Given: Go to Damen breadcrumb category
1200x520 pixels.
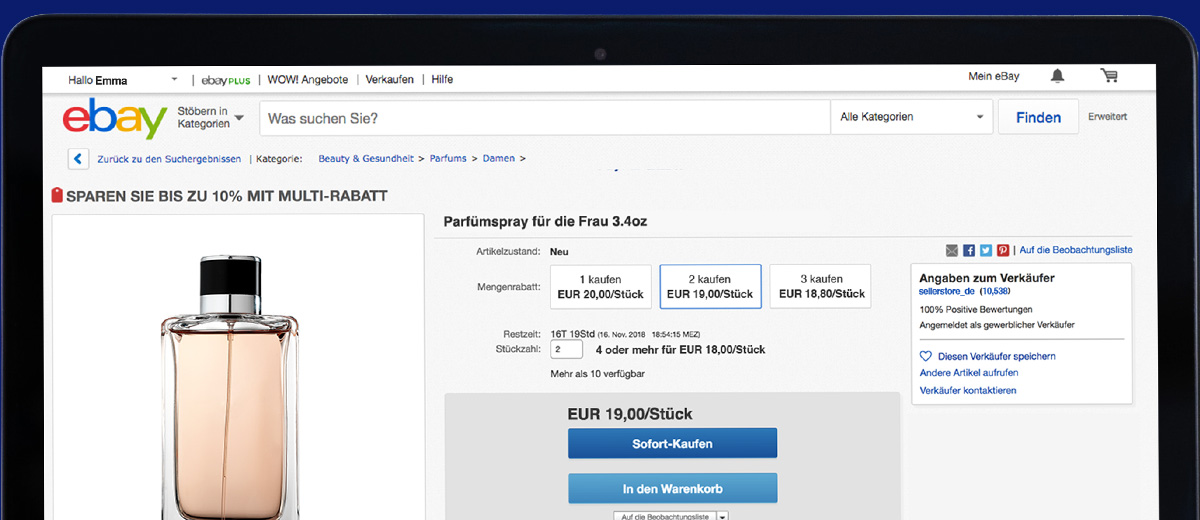Looking at the screenshot, I should pos(499,158).
